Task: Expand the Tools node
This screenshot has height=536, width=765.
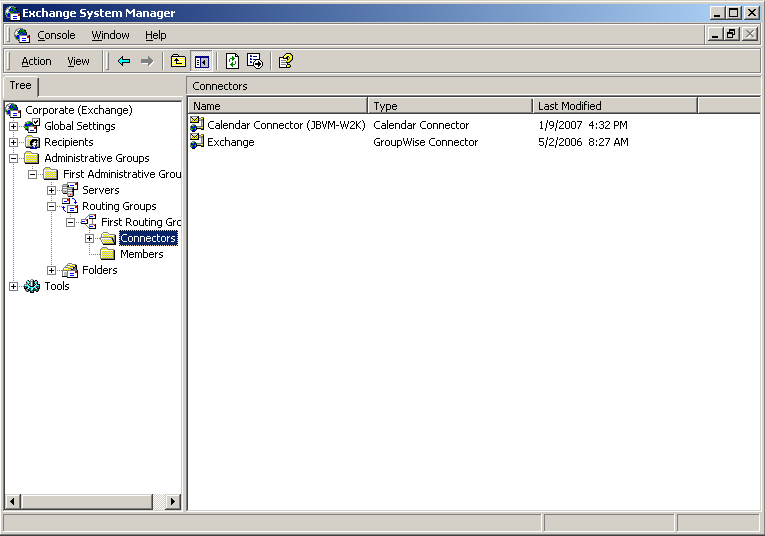Action: click(14, 286)
